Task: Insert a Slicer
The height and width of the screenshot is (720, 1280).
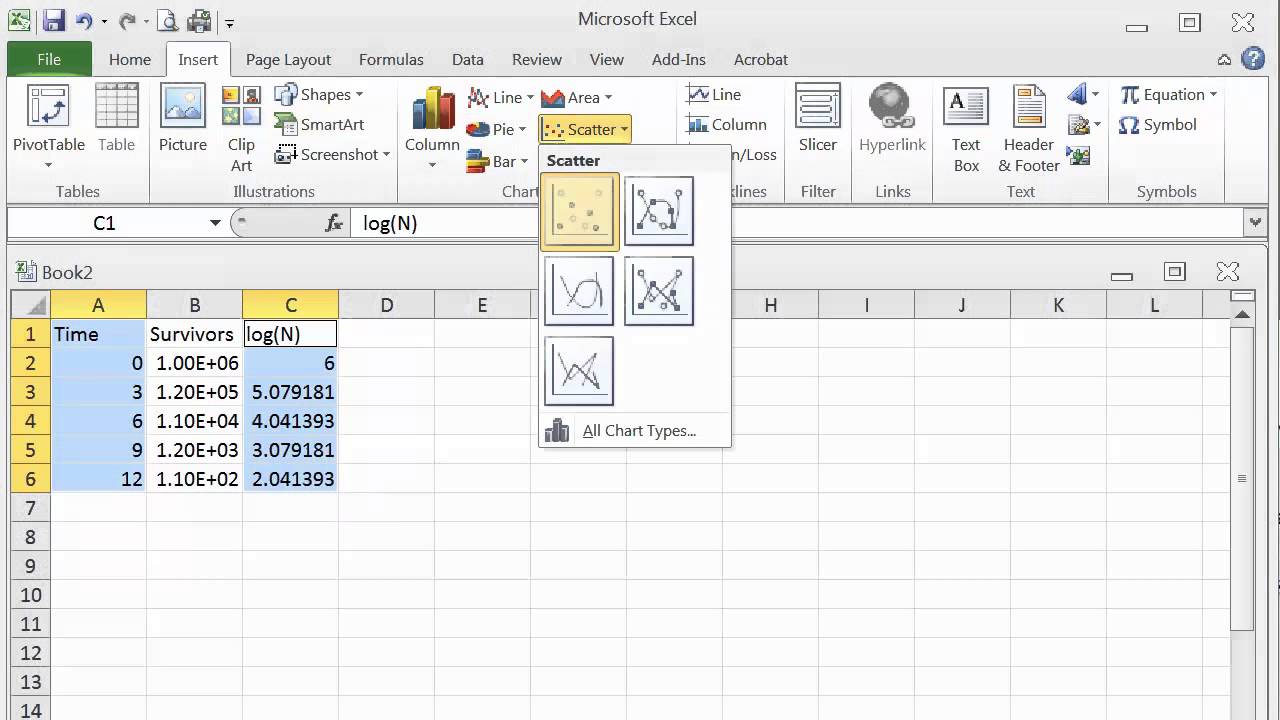Action: [817, 119]
